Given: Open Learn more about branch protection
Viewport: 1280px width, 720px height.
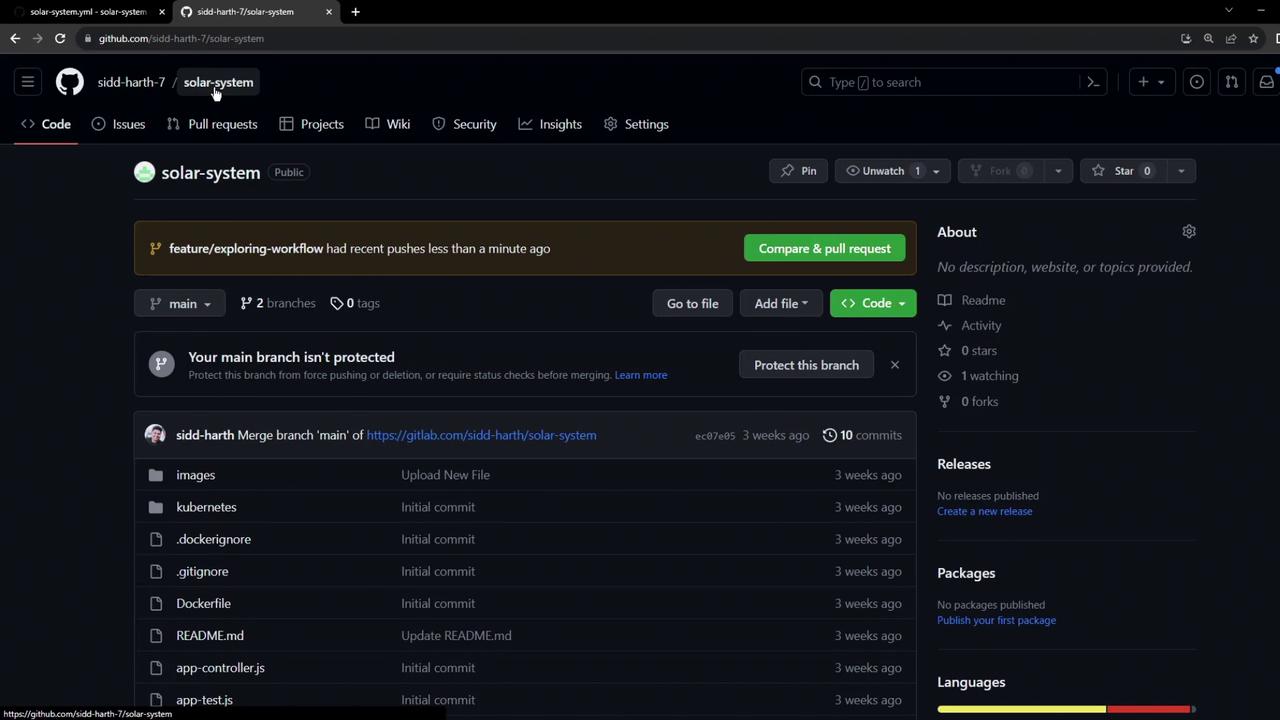Looking at the screenshot, I should pos(641,375).
